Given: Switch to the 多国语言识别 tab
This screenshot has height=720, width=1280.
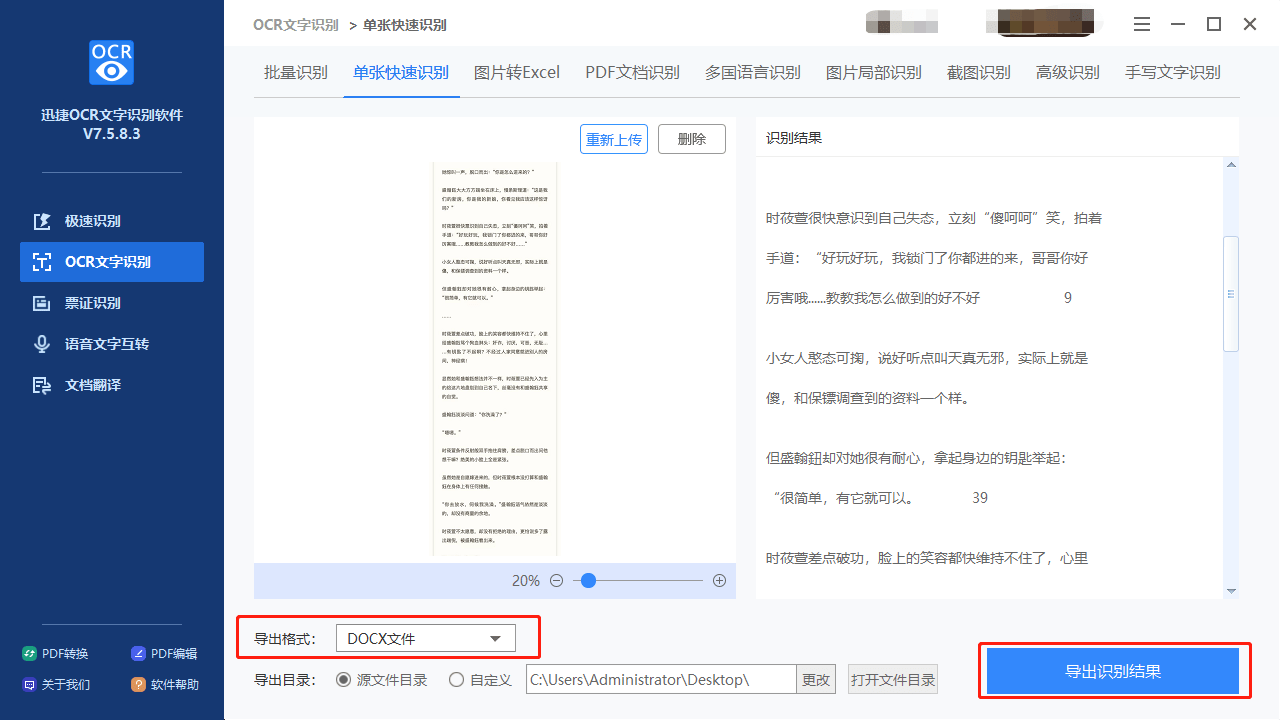Looking at the screenshot, I should pos(753,73).
